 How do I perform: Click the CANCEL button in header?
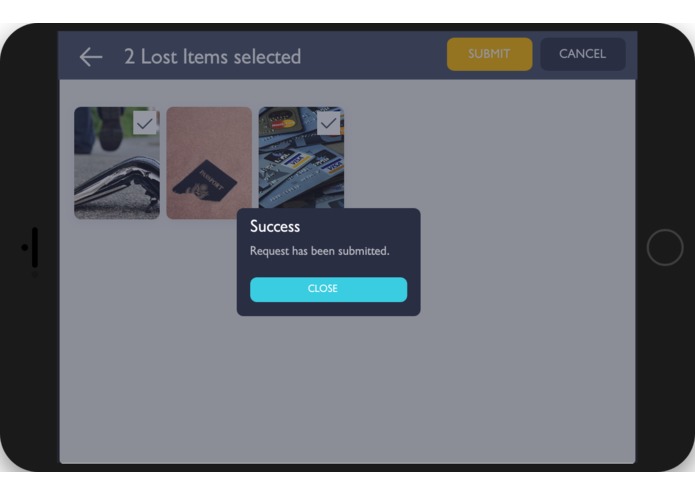click(x=582, y=54)
